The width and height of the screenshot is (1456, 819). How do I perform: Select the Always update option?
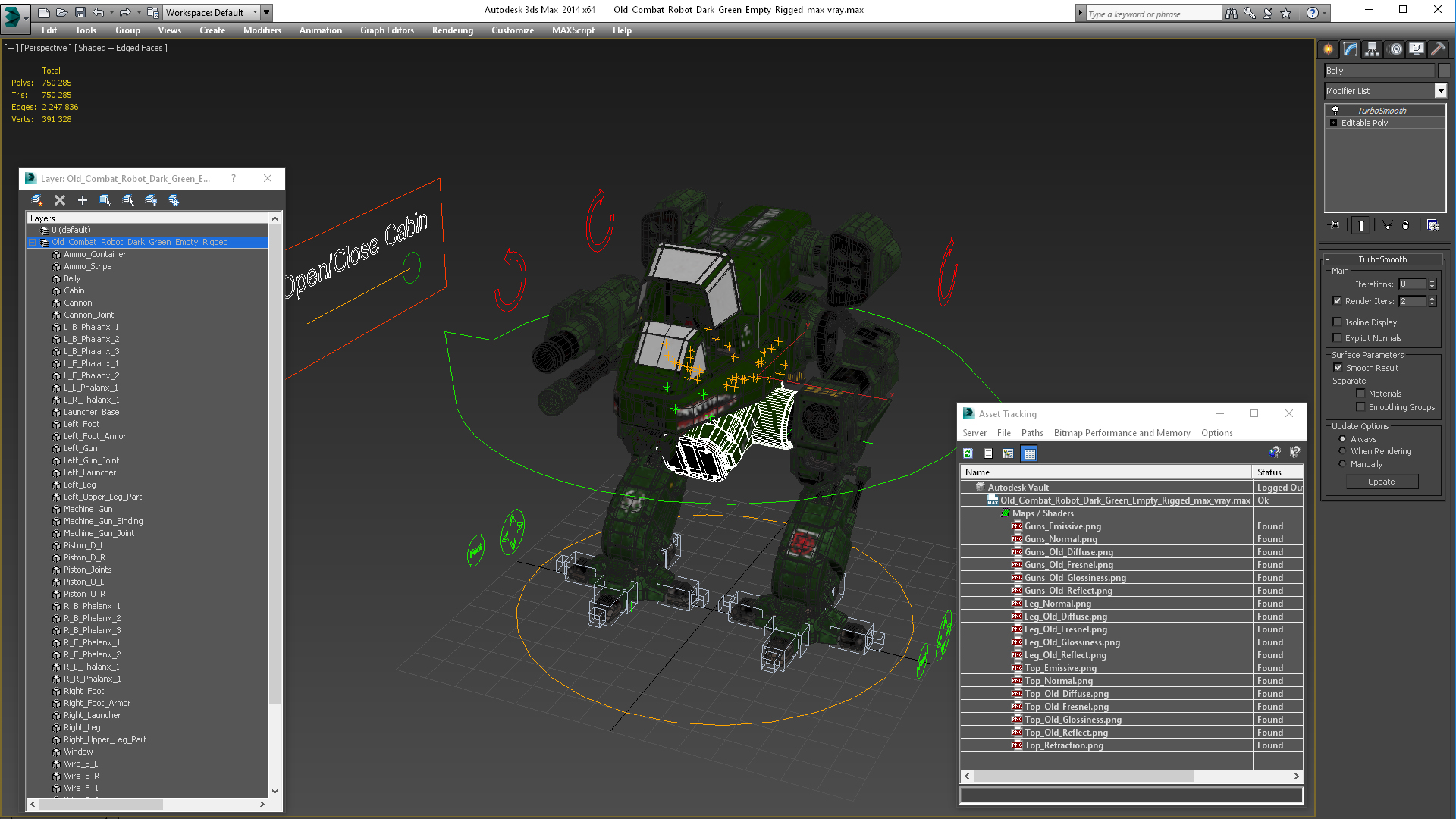pyautogui.click(x=1342, y=439)
